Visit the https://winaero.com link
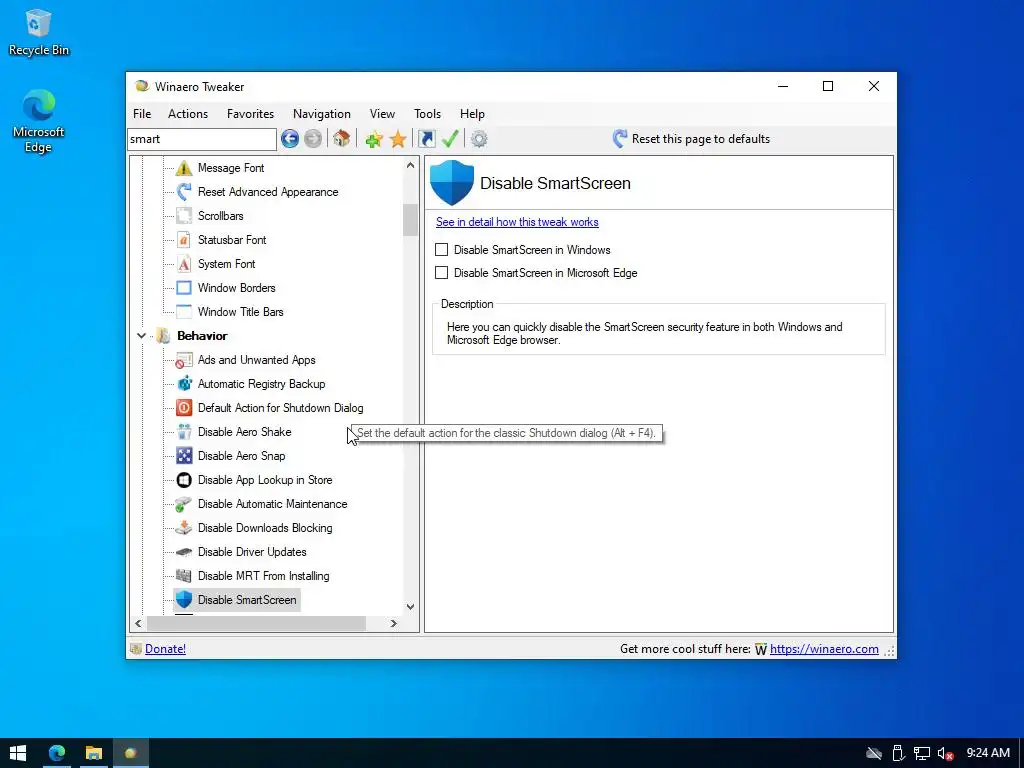 [824, 648]
